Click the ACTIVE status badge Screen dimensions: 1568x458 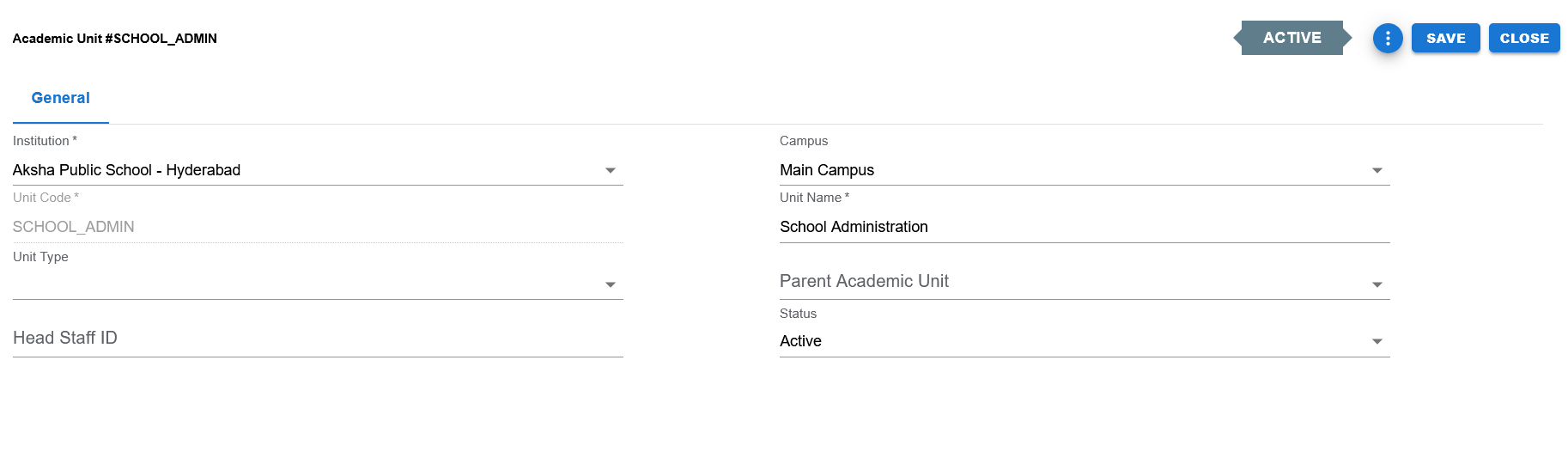coord(1292,38)
